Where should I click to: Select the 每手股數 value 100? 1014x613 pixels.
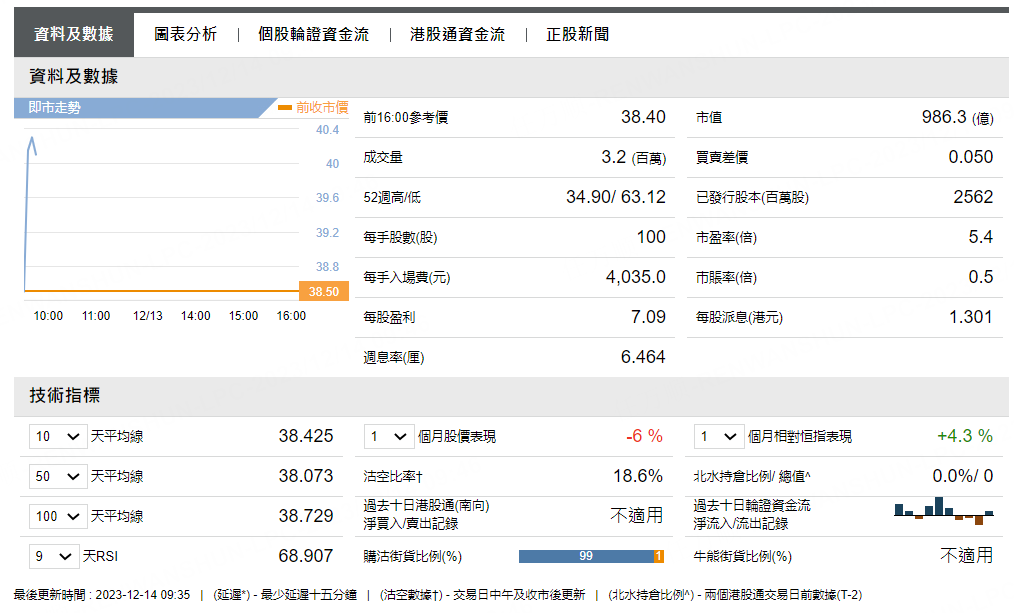pos(651,237)
